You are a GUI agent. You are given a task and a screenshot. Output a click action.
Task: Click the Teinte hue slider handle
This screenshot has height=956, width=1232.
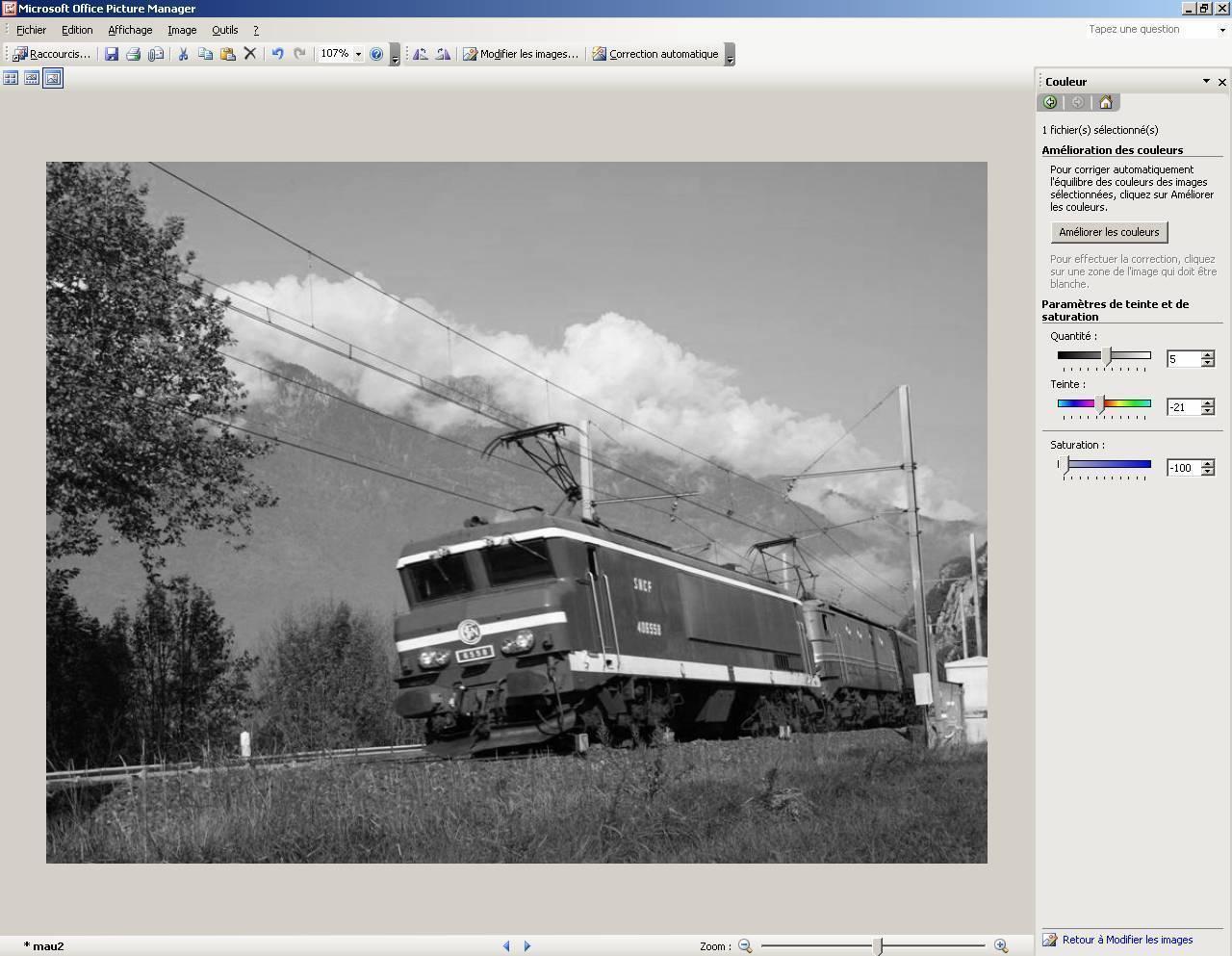pos(1100,404)
